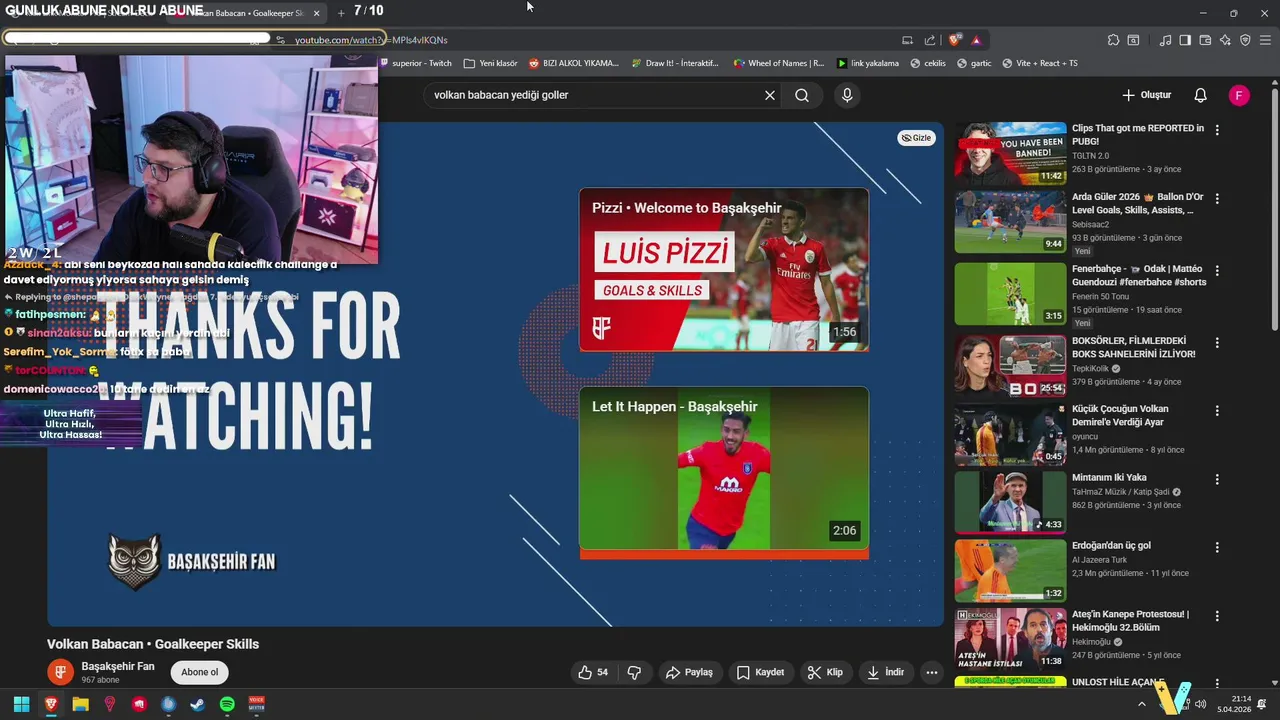Open Brave VPN shield icon
This screenshot has width=1280, height=720.
pos(1245,40)
